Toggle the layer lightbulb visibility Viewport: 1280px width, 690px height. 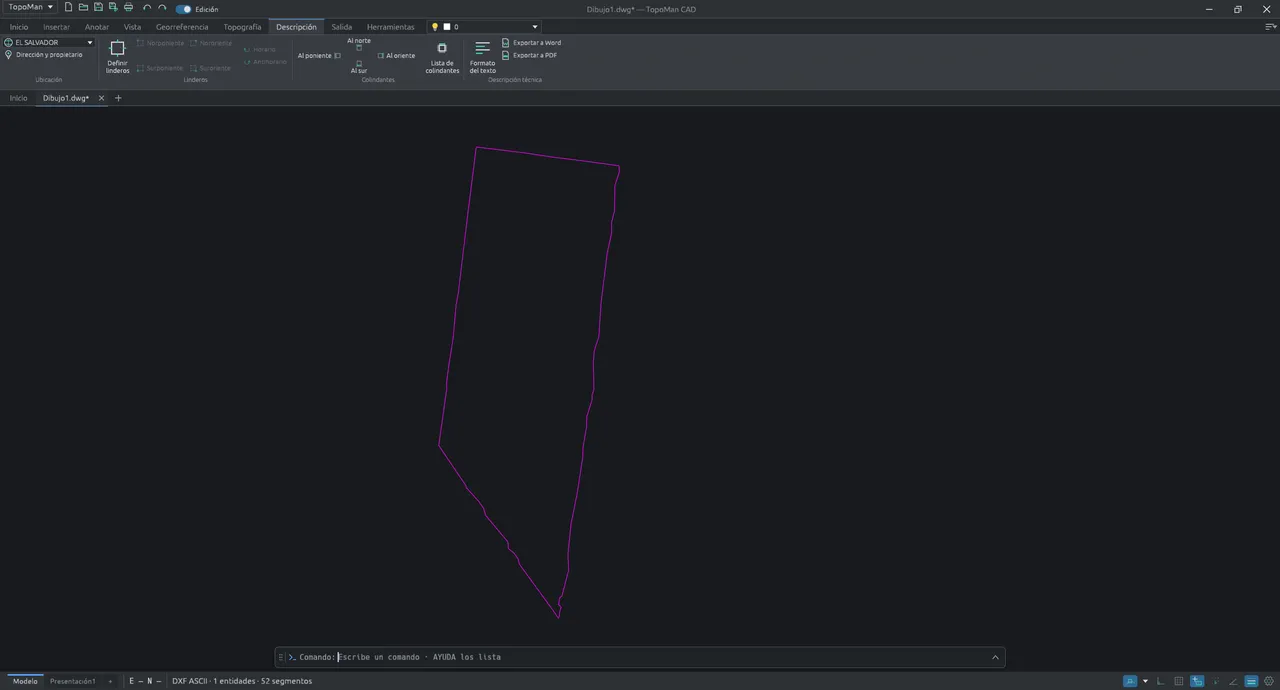coord(435,27)
